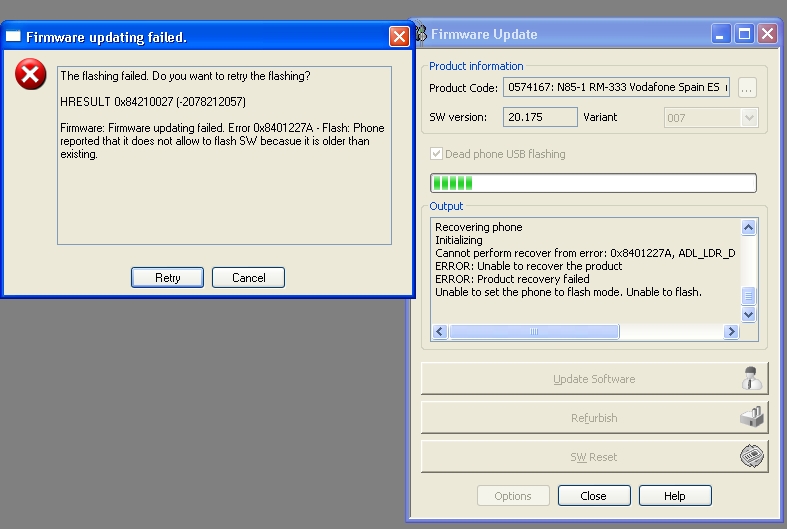Click the Output vertical scrollbar thumb

point(748,296)
